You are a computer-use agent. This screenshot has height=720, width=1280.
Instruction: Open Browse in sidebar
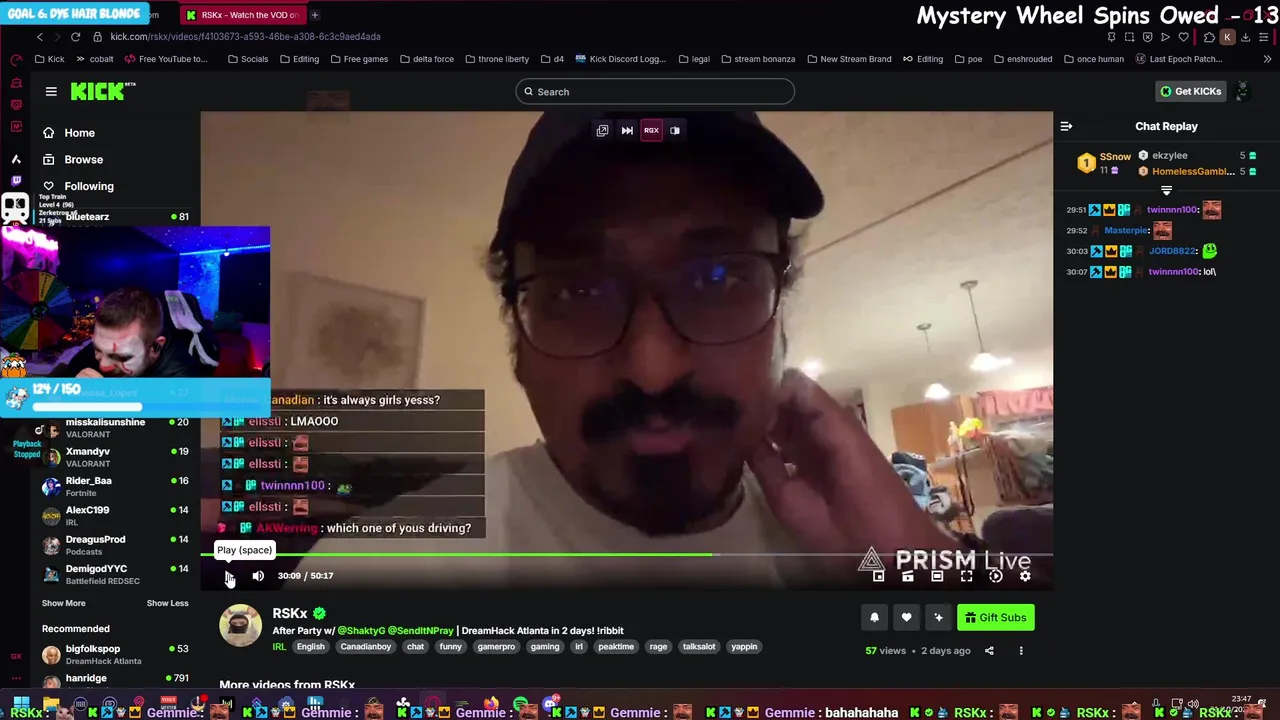click(72, 160)
